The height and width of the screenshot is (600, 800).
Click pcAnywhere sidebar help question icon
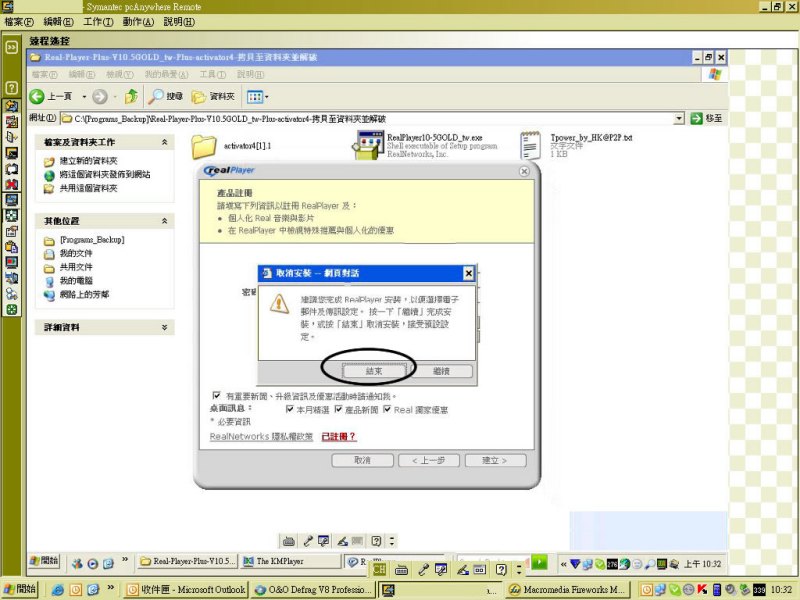coord(12,87)
